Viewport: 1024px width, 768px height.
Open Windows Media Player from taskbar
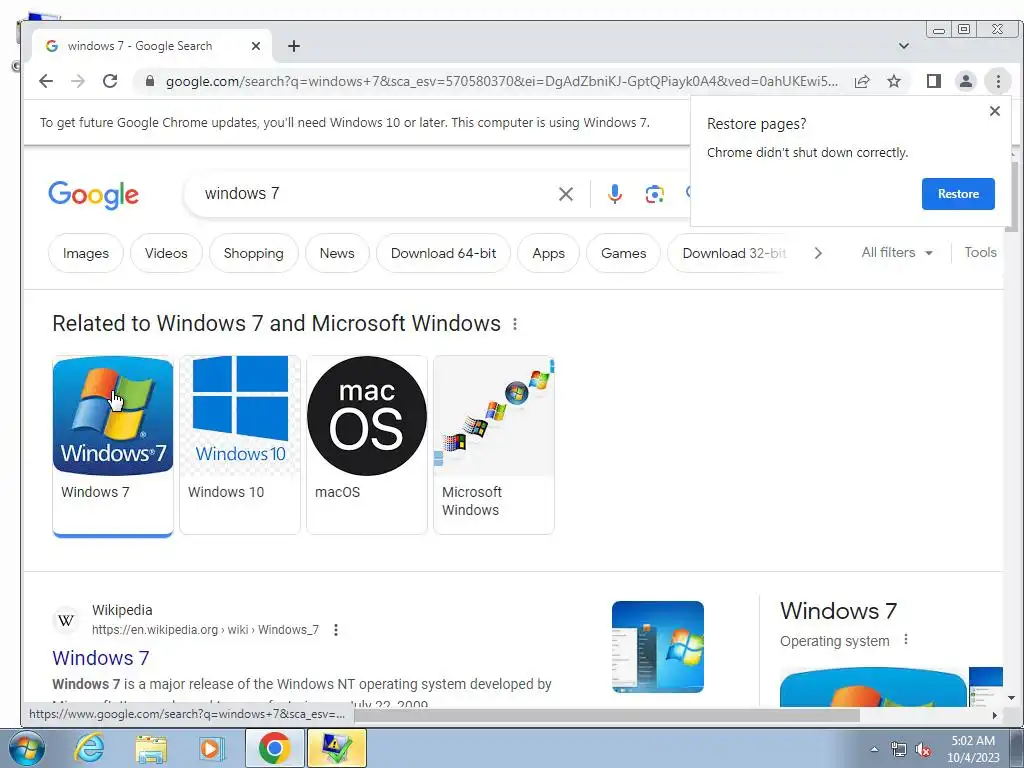click(212, 748)
